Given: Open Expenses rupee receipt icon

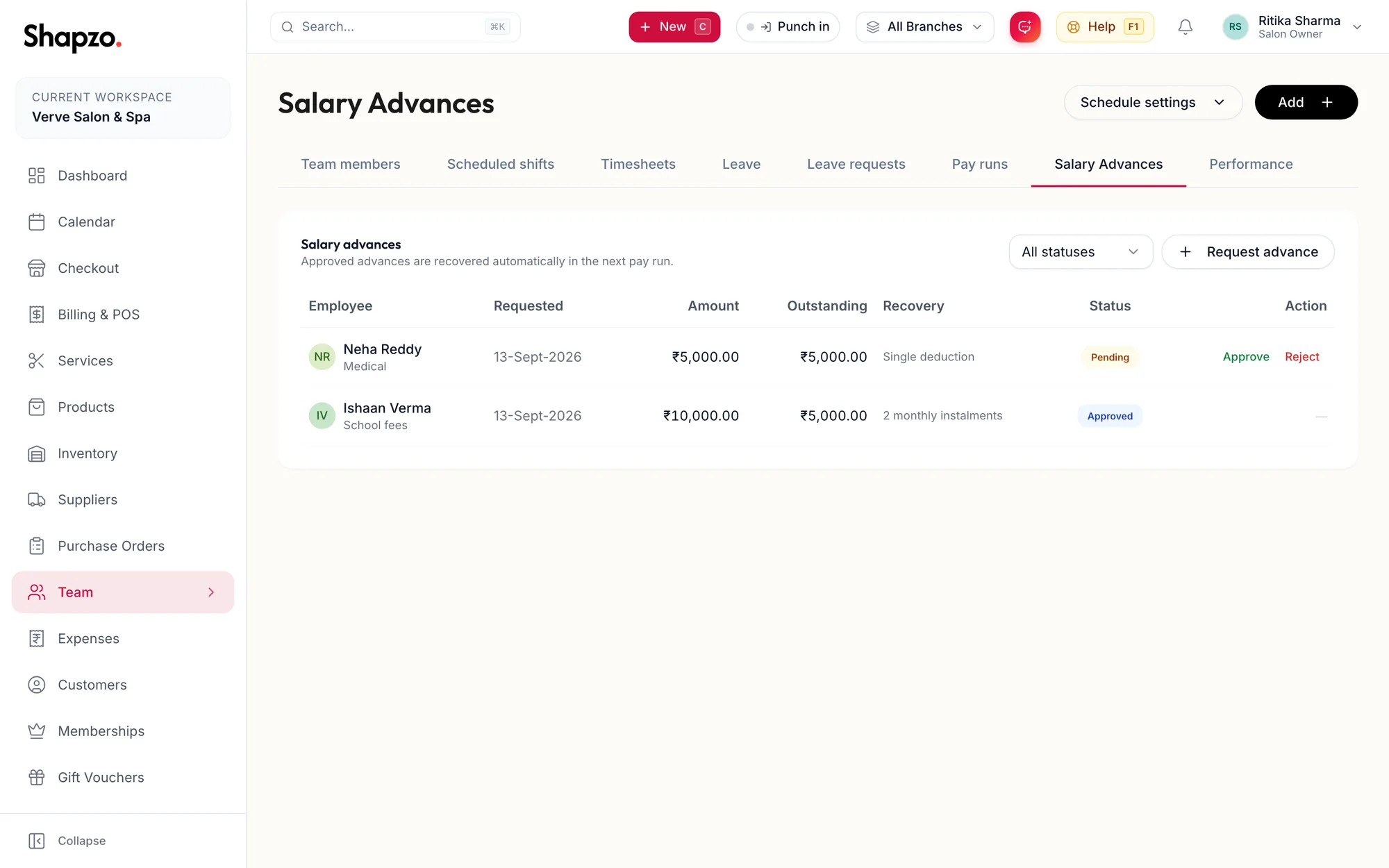Looking at the screenshot, I should pyautogui.click(x=36, y=639).
